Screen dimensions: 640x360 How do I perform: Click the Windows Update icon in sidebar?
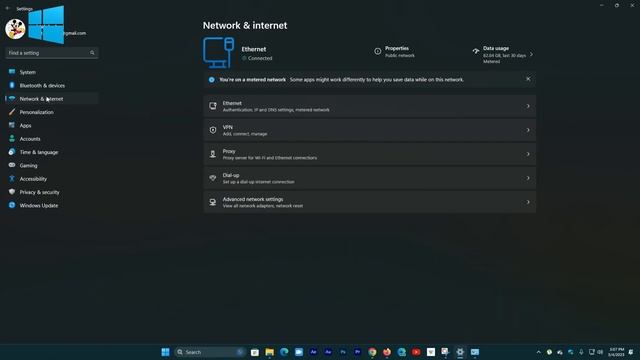click(x=12, y=205)
